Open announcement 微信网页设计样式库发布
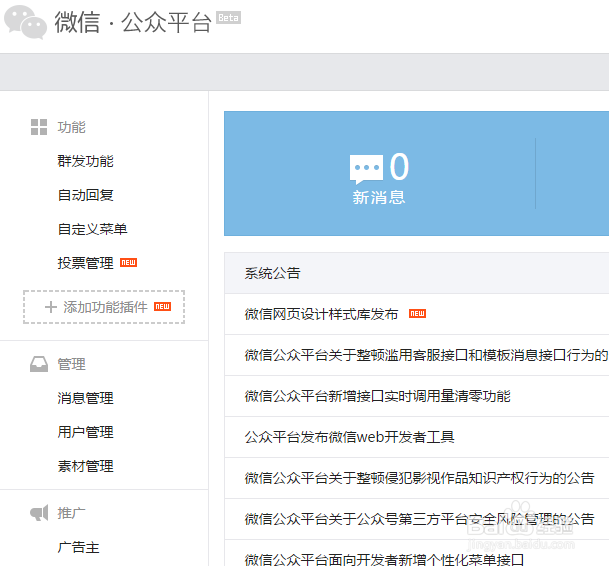This screenshot has height=566, width=609. 321,314
